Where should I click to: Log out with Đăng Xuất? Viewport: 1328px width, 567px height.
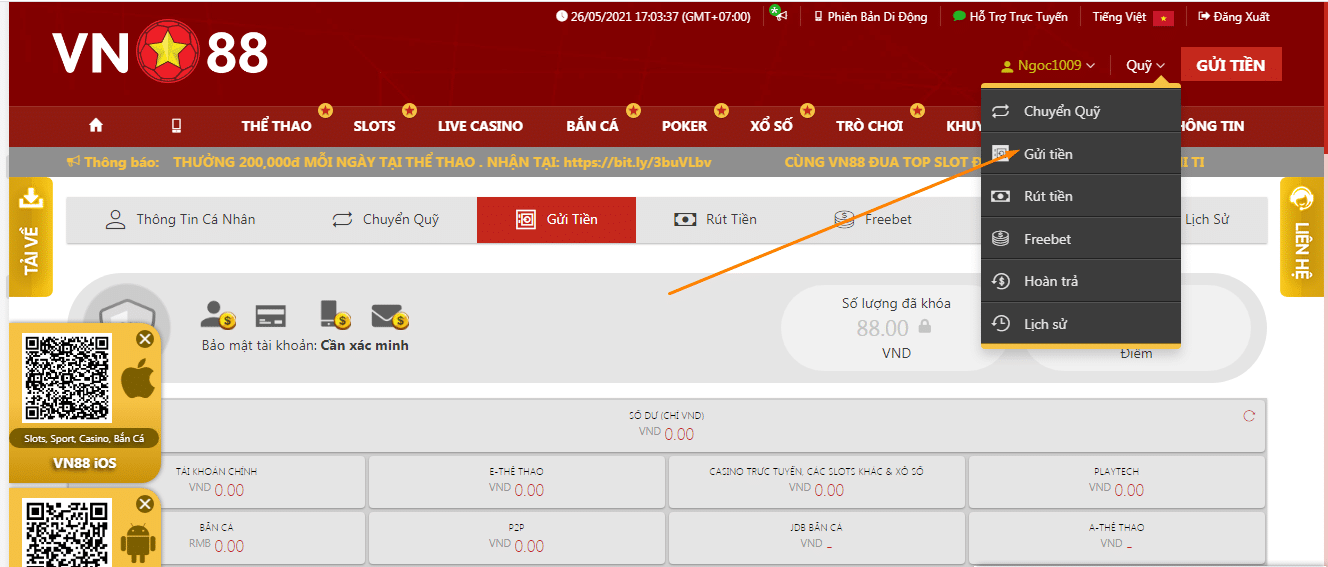coord(1234,16)
